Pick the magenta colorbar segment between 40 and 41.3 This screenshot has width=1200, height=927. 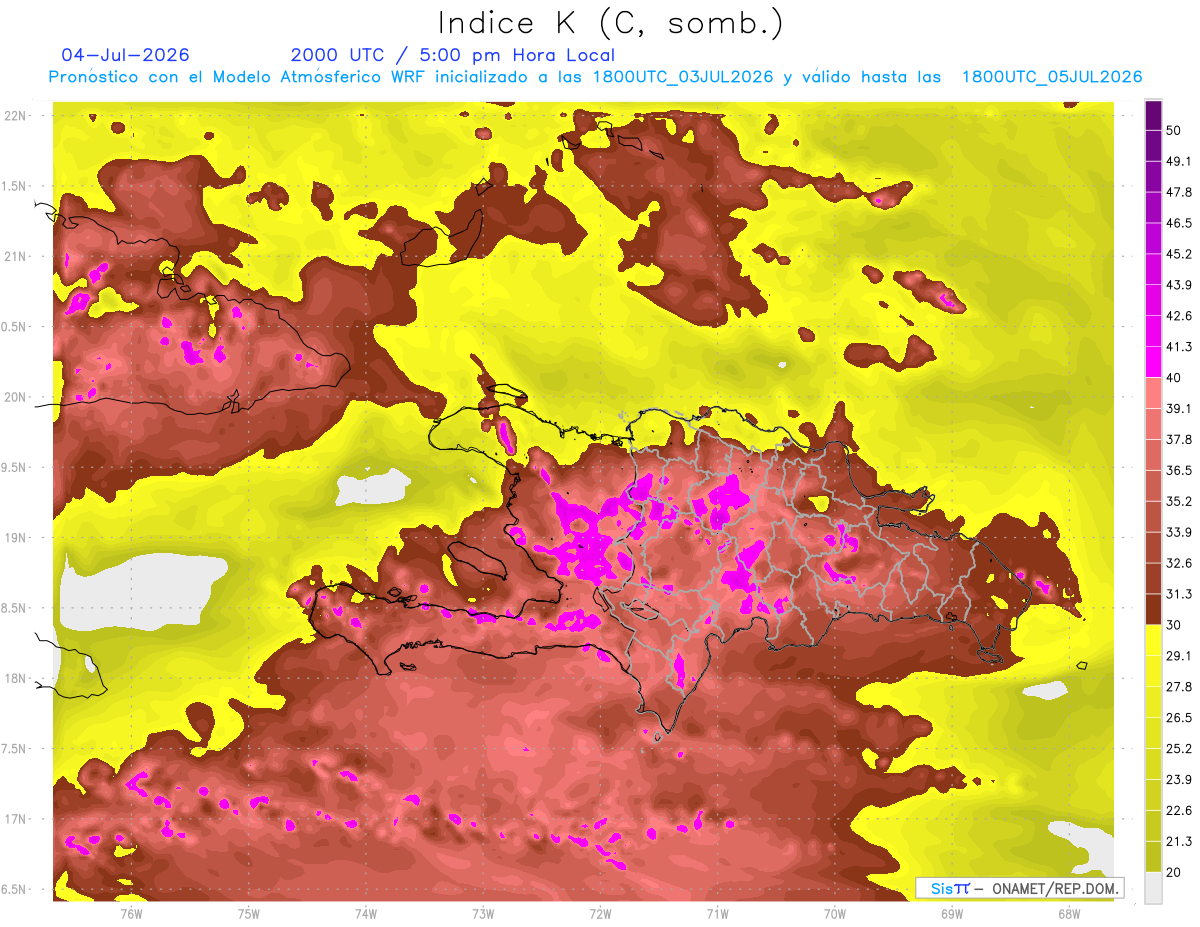click(x=1153, y=362)
